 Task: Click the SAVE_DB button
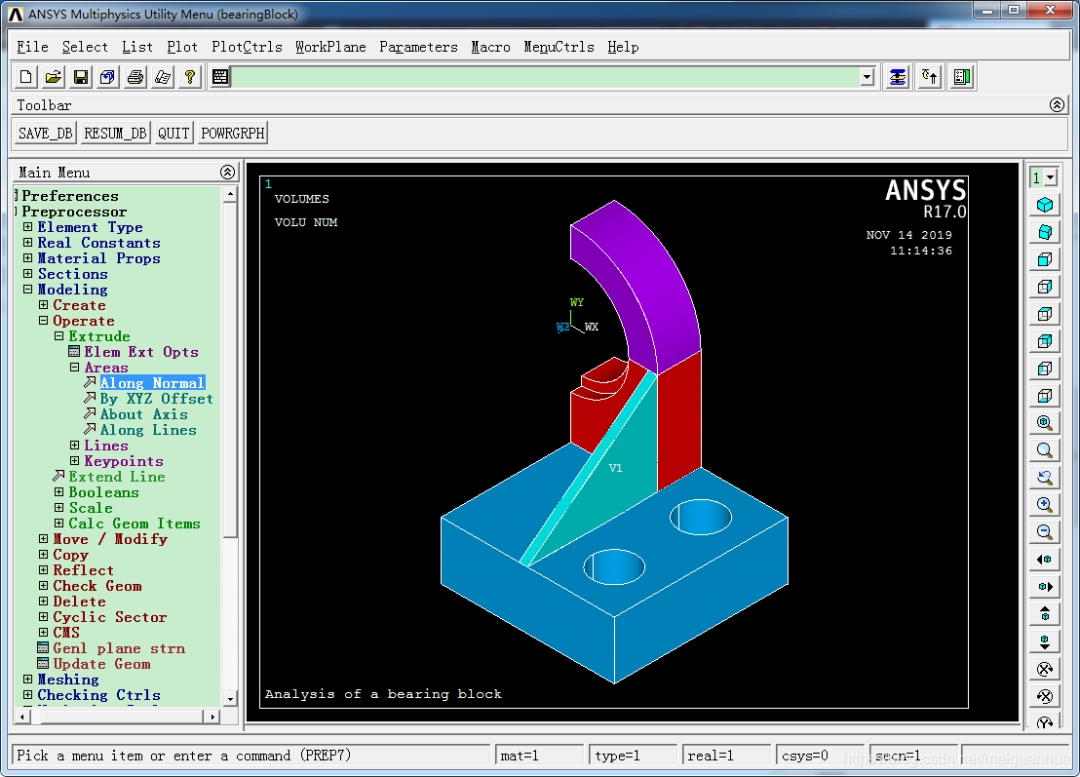pos(45,133)
